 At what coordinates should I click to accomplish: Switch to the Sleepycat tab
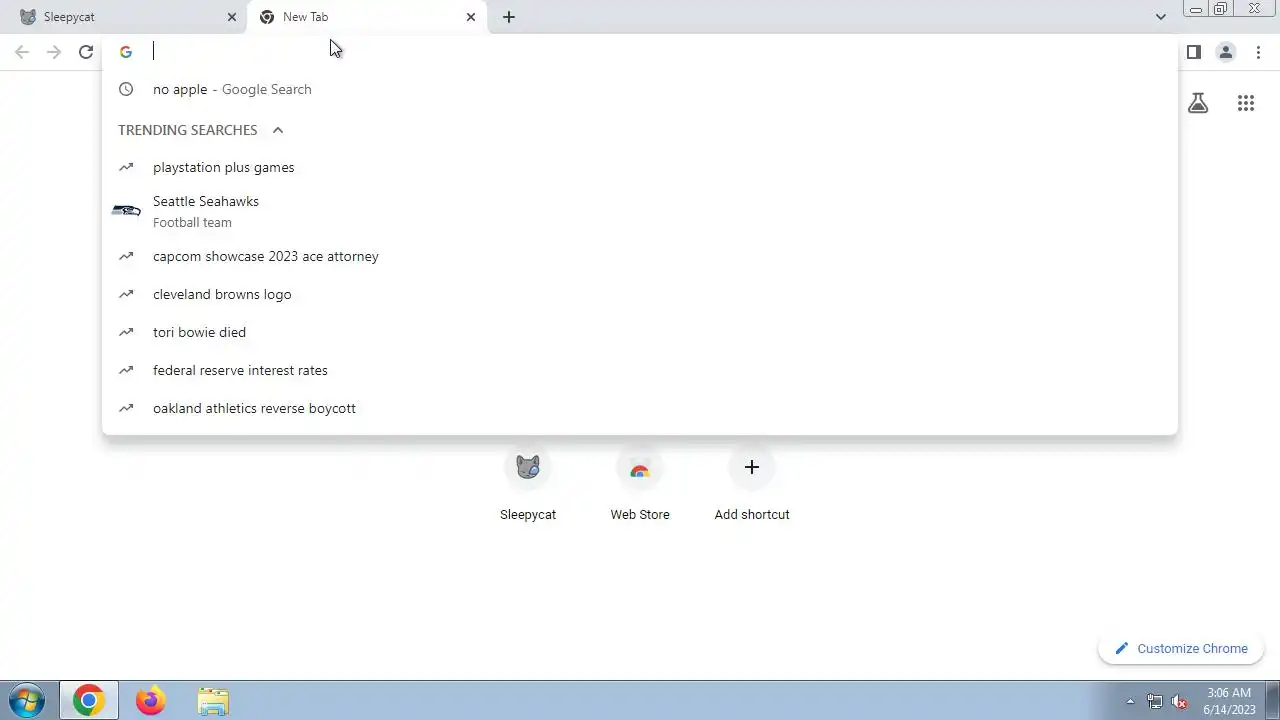(x=125, y=17)
